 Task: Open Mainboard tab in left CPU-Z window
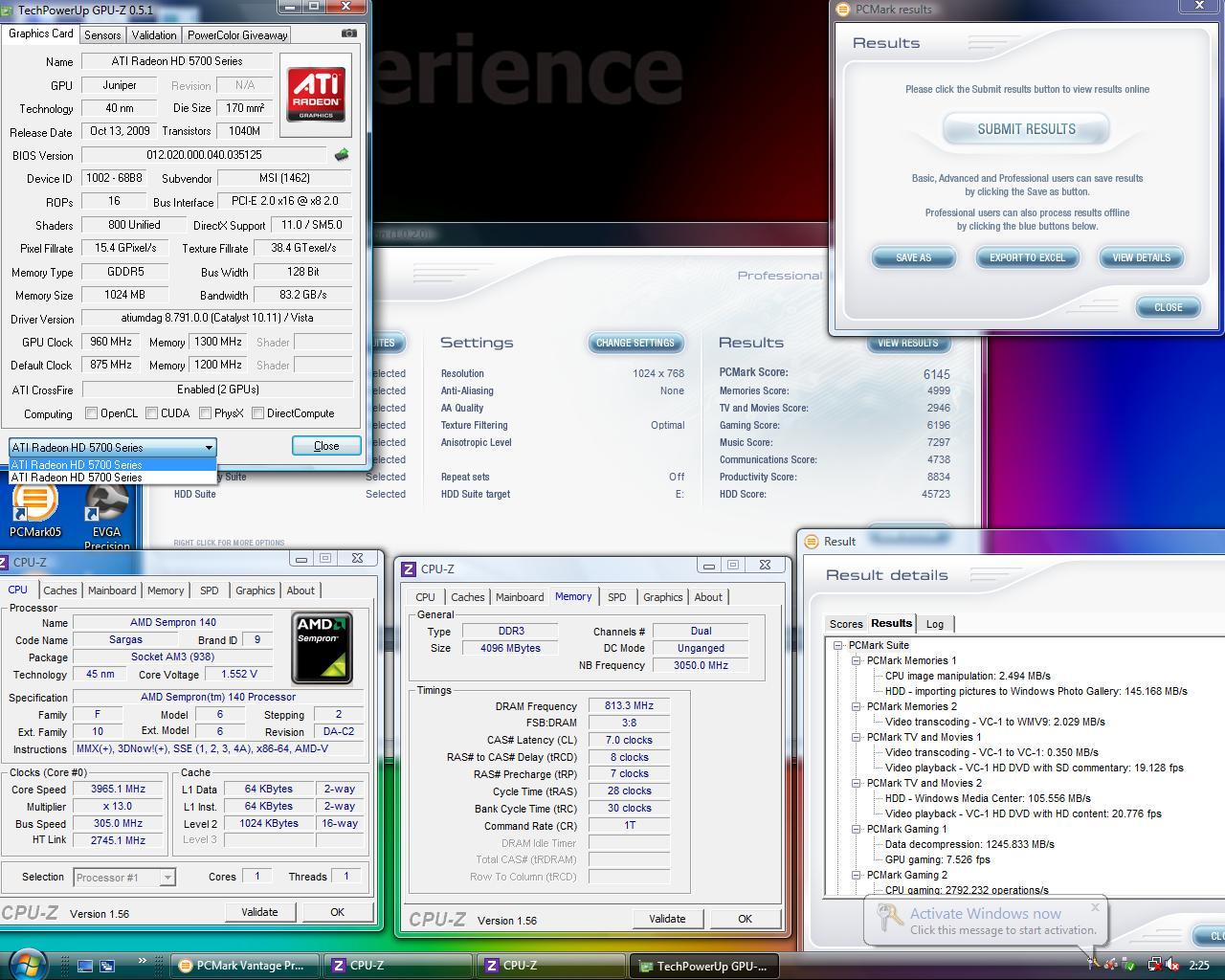click(x=112, y=590)
